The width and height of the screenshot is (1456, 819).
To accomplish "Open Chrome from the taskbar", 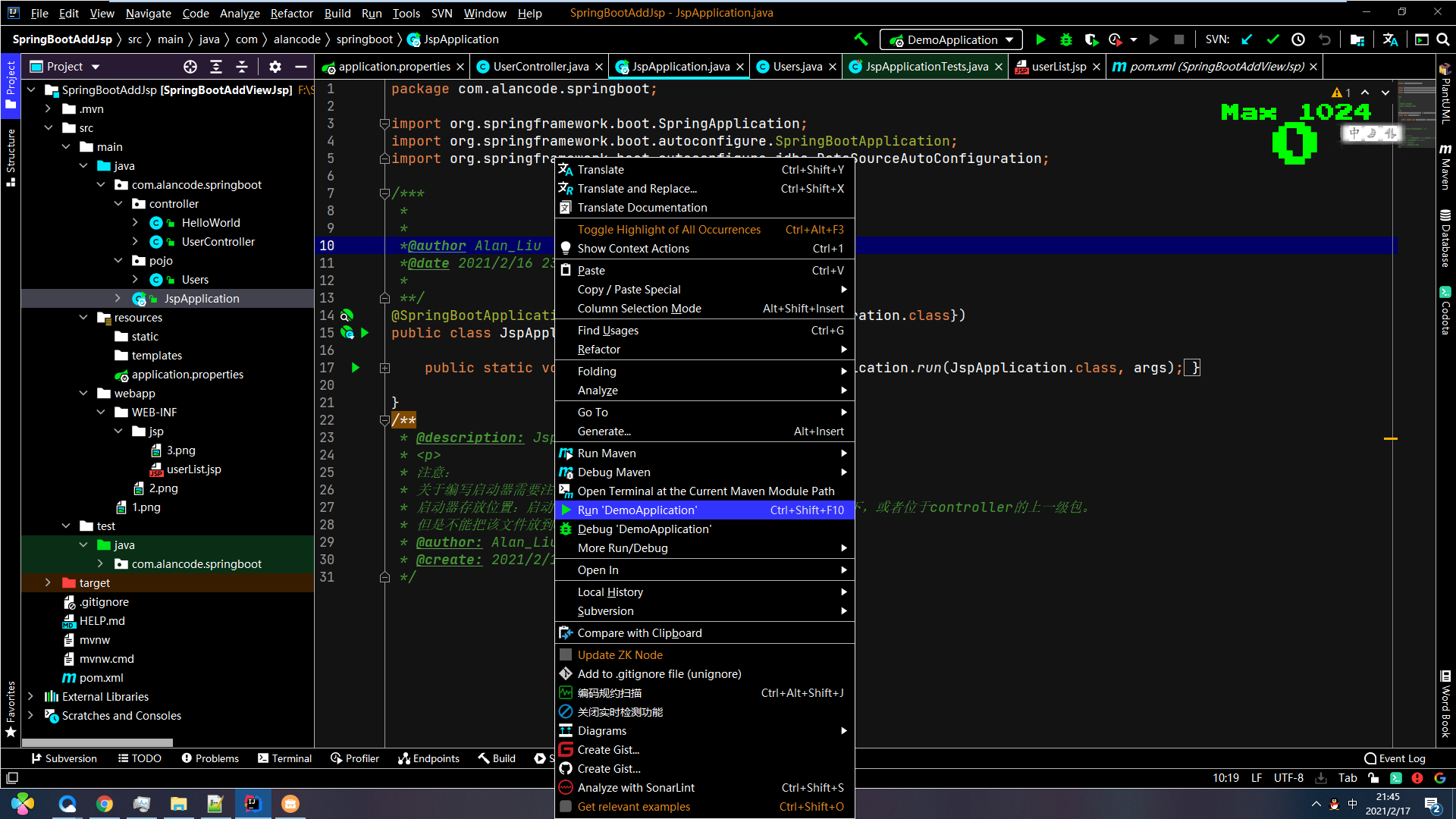I will (x=105, y=804).
